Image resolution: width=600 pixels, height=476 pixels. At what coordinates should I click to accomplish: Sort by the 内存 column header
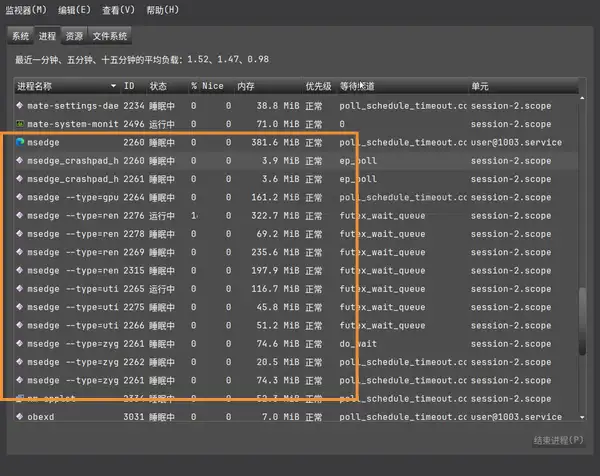[x=267, y=86]
